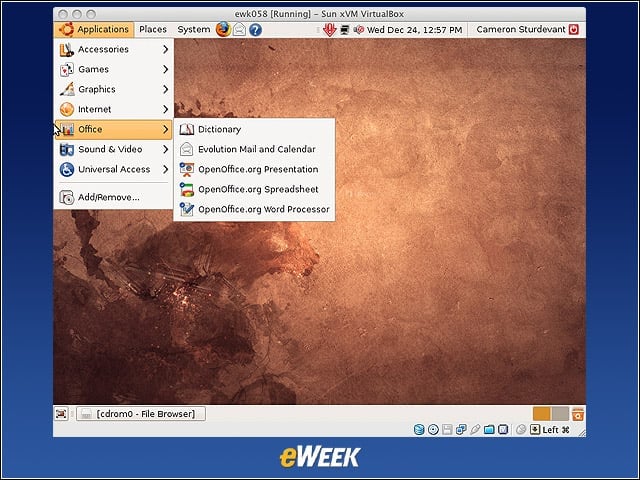The height and width of the screenshot is (480, 640).
Task: Launch OpenOffice.org Spreadsheet entry
Action: tap(254, 189)
